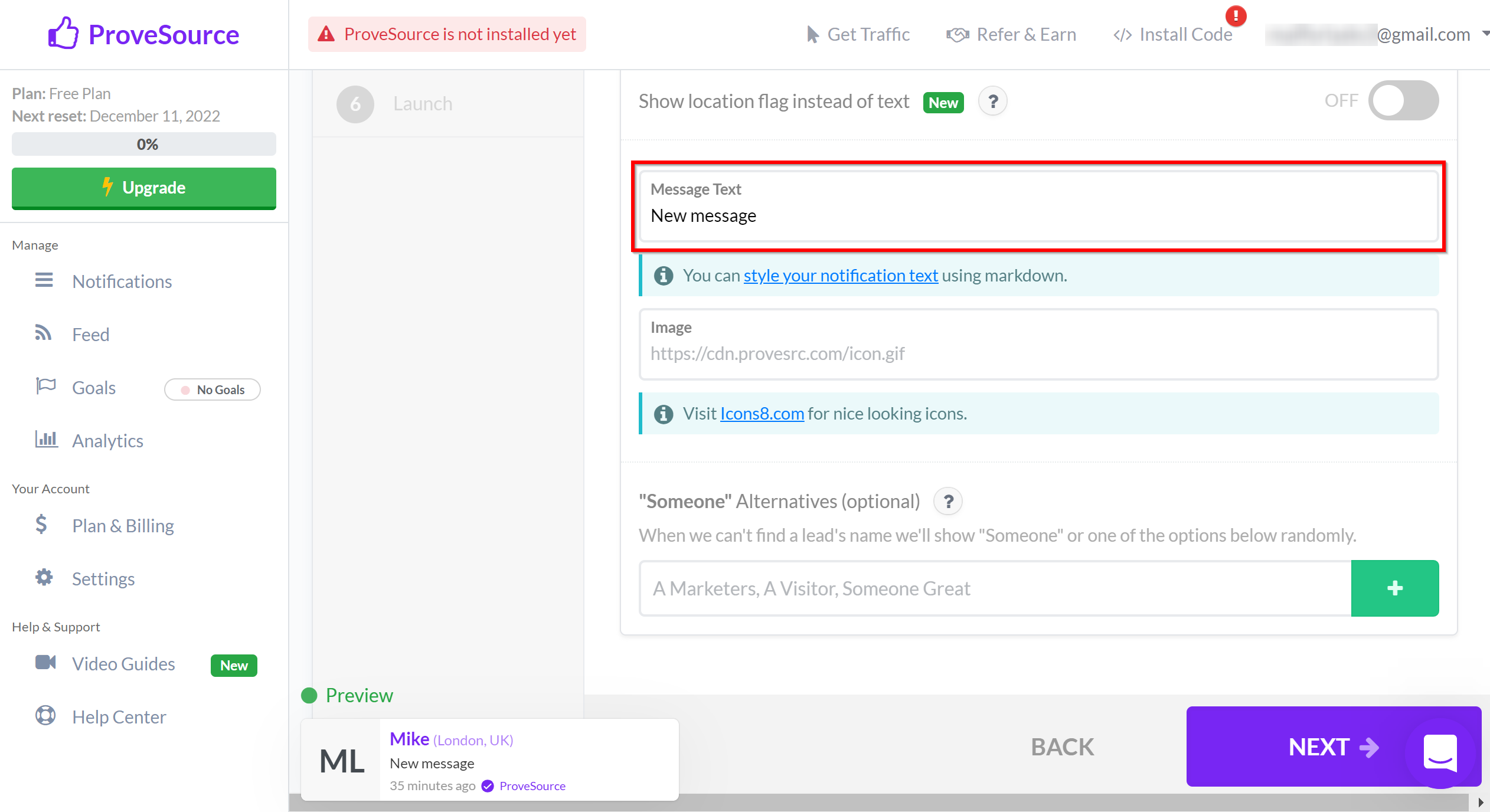Click the Analytics bar chart icon
Viewport: 1490px width, 812px height.
coord(47,439)
